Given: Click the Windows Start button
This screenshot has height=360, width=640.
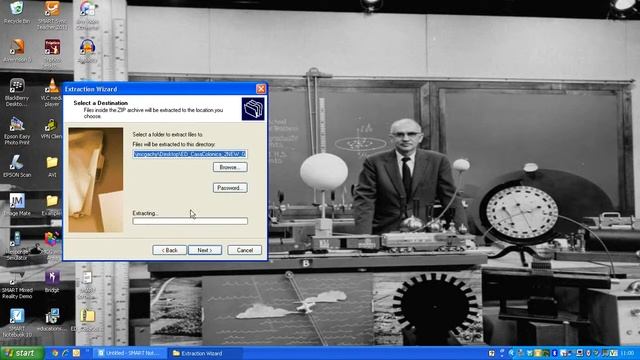Looking at the screenshot, I should coord(22,353).
